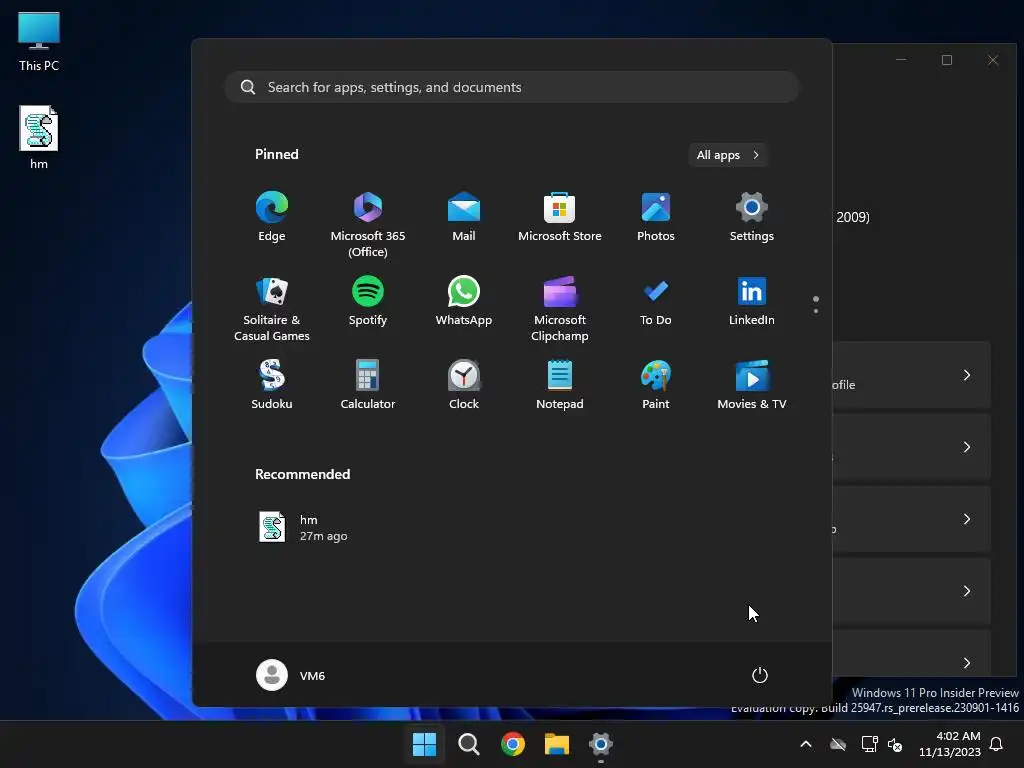Open LinkedIn
1024x768 pixels.
(752, 302)
